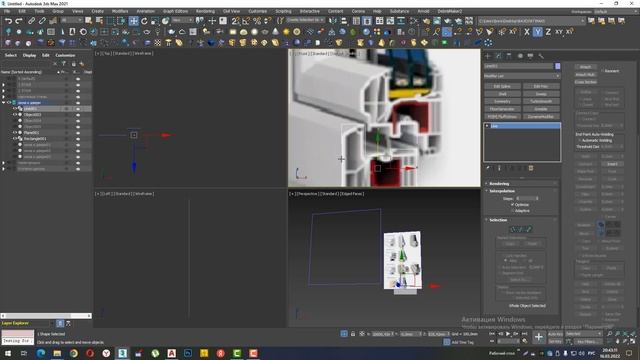The image size is (640, 360).
Task: Click Pin Stack icon below modifier stack
Action: (488, 168)
